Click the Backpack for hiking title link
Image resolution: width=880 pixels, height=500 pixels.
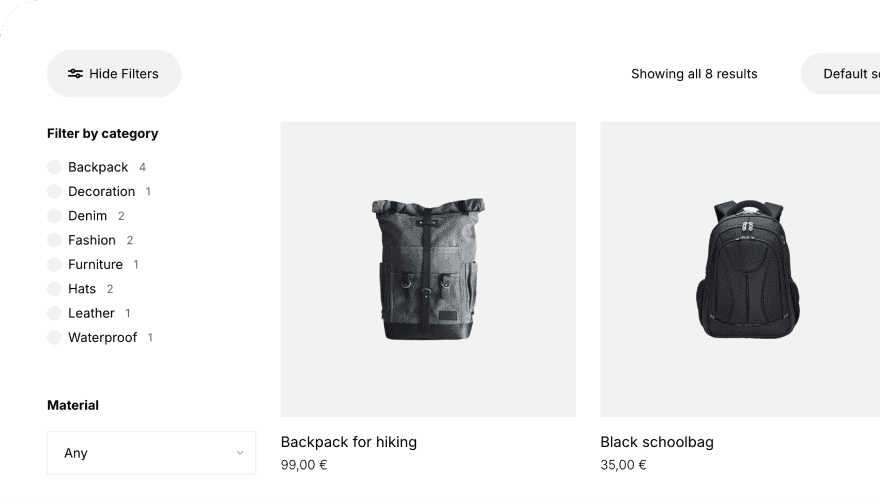[x=349, y=442]
